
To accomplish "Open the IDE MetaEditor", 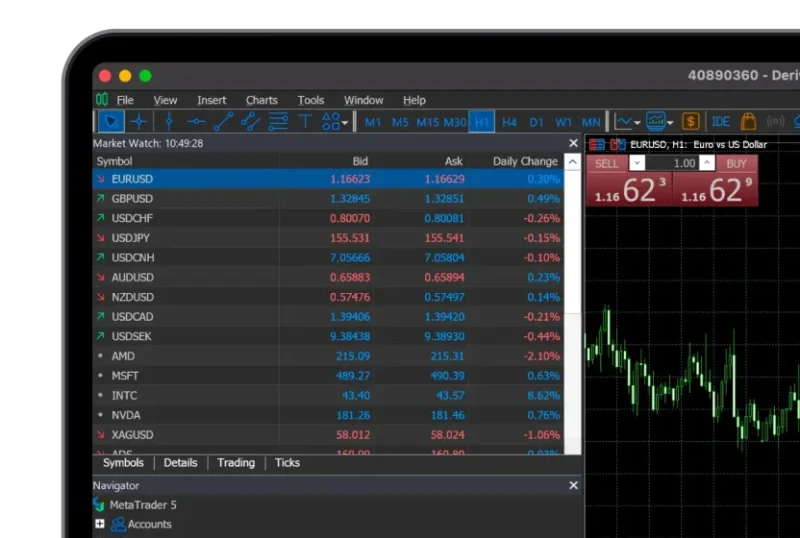I will point(720,122).
